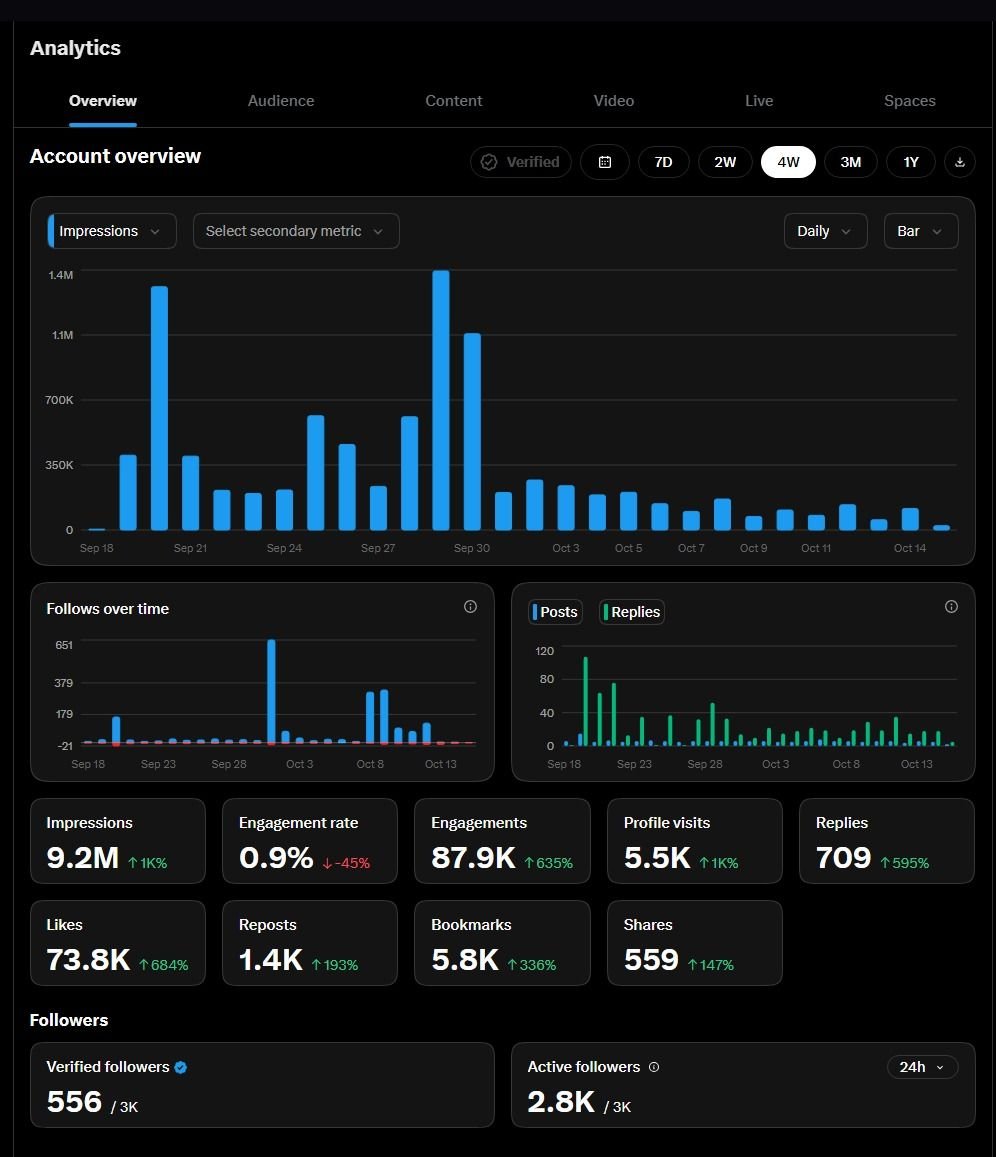Open info icon on Posts/Replies chart
Image resolution: width=996 pixels, height=1157 pixels.
coord(951,607)
